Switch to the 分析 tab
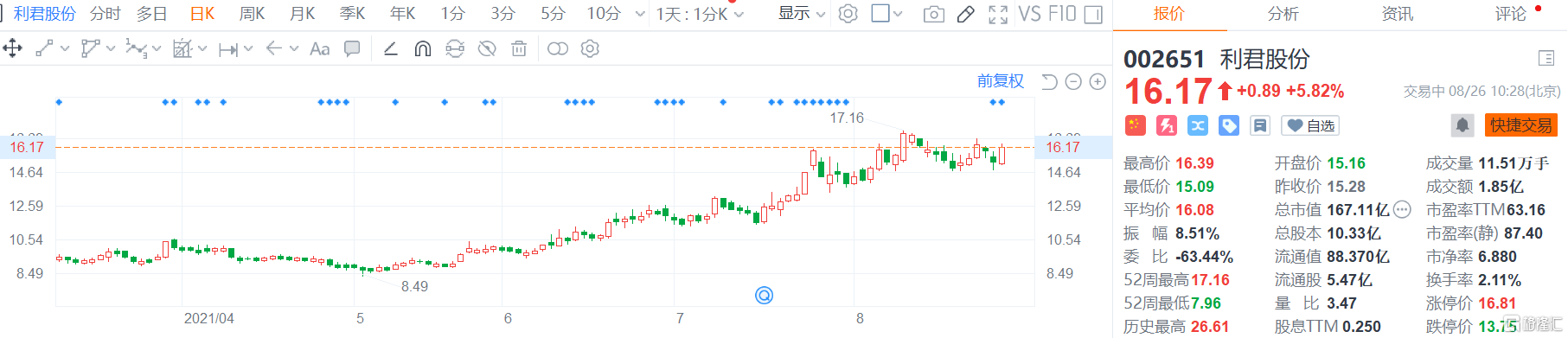This screenshot has height=338, width=1568. tap(1283, 14)
